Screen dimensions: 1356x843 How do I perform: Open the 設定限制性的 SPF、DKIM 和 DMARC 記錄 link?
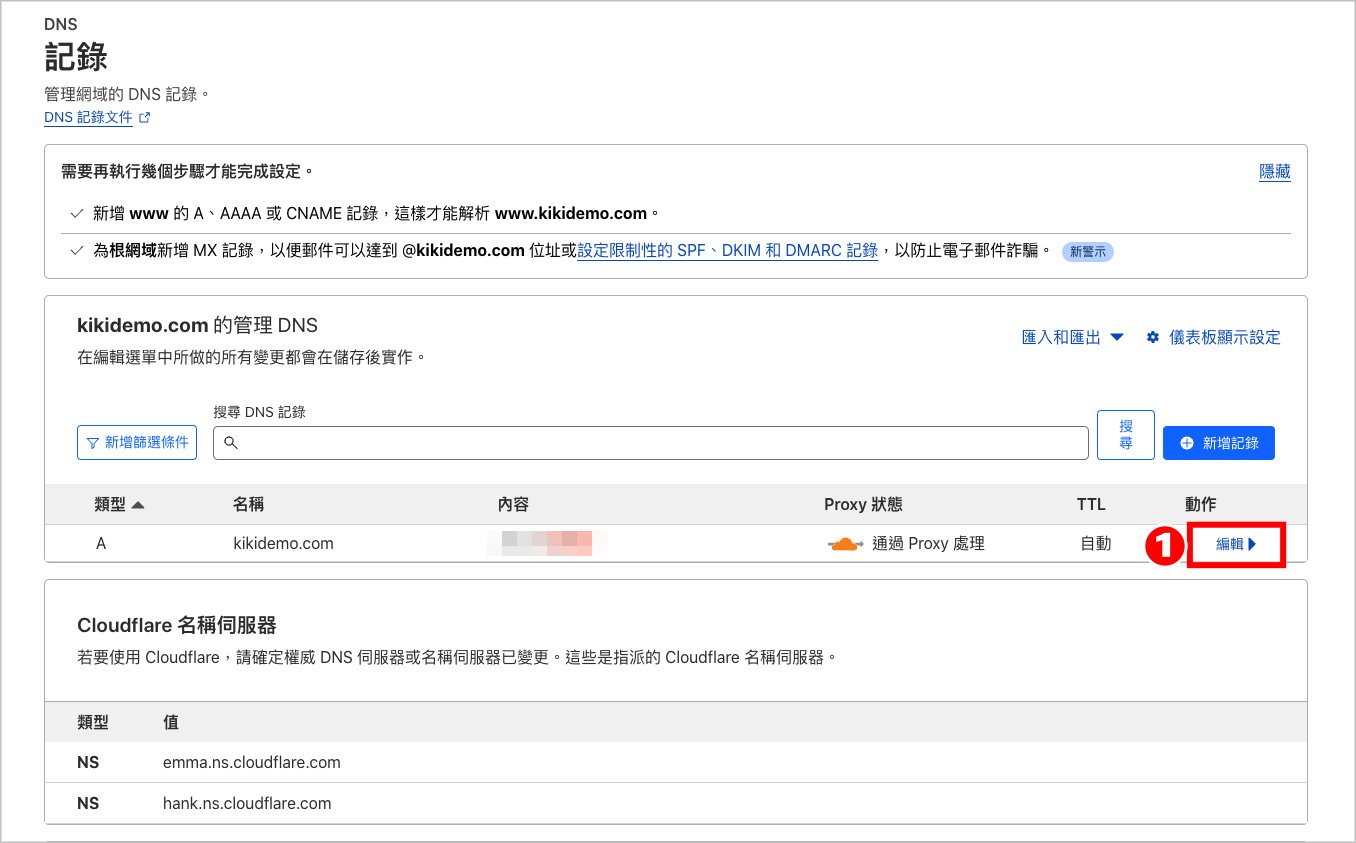[727, 251]
